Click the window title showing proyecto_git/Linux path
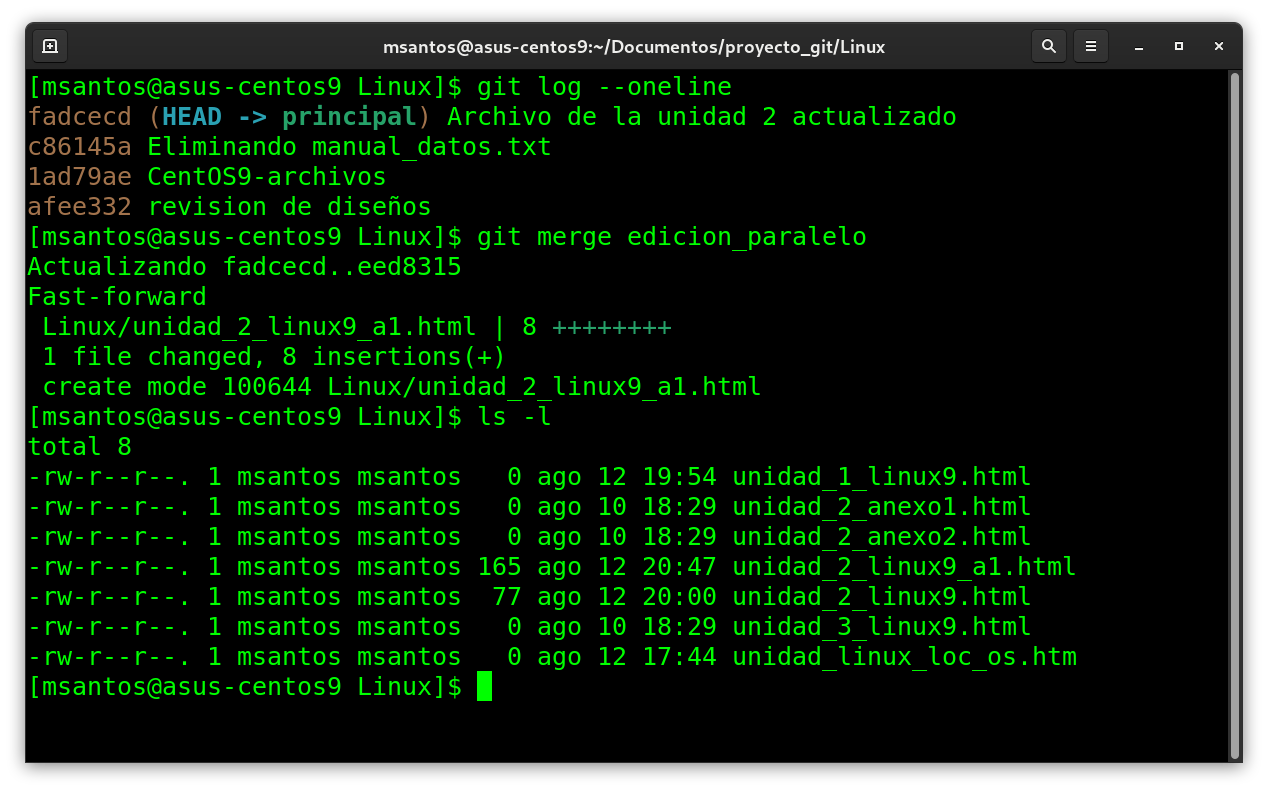 pyautogui.click(x=633, y=47)
